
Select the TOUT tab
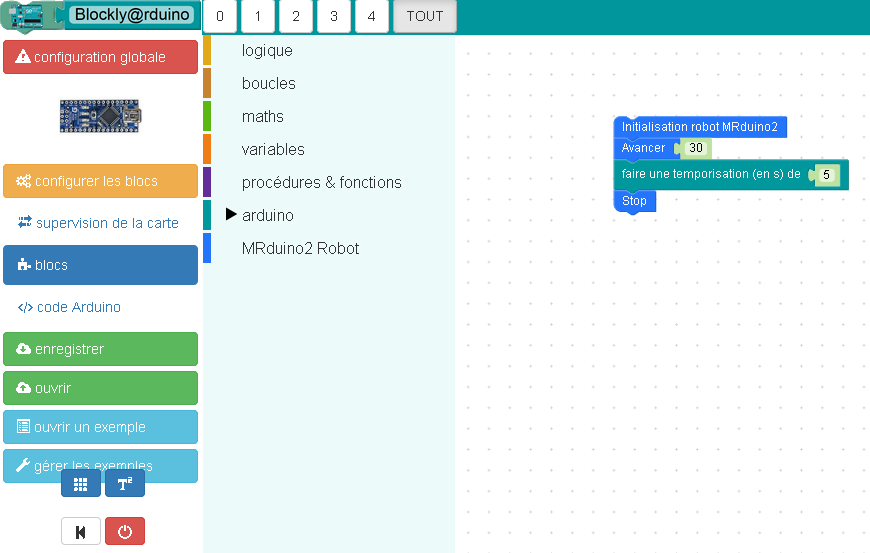[x=424, y=17]
